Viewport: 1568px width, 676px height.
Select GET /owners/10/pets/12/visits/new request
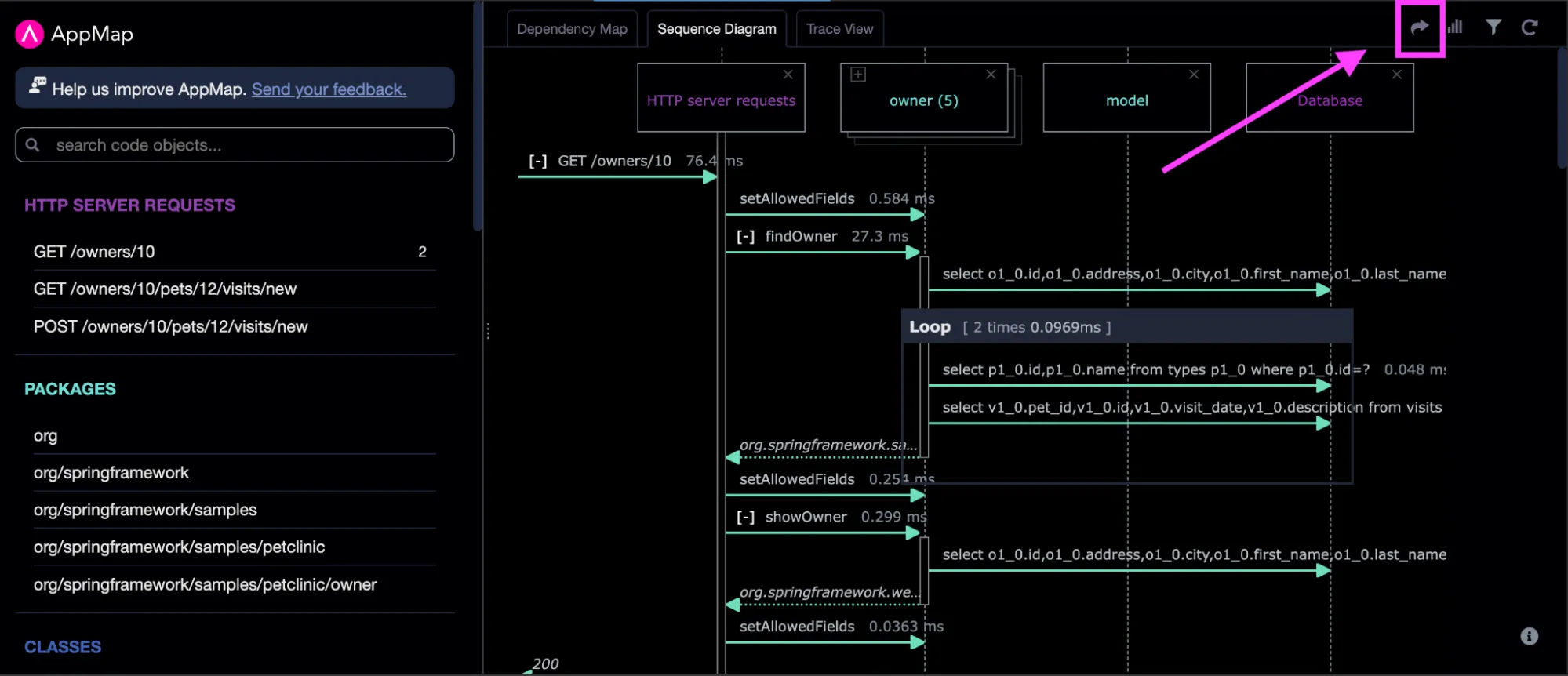pyautogui.click(x=234, y=289)
